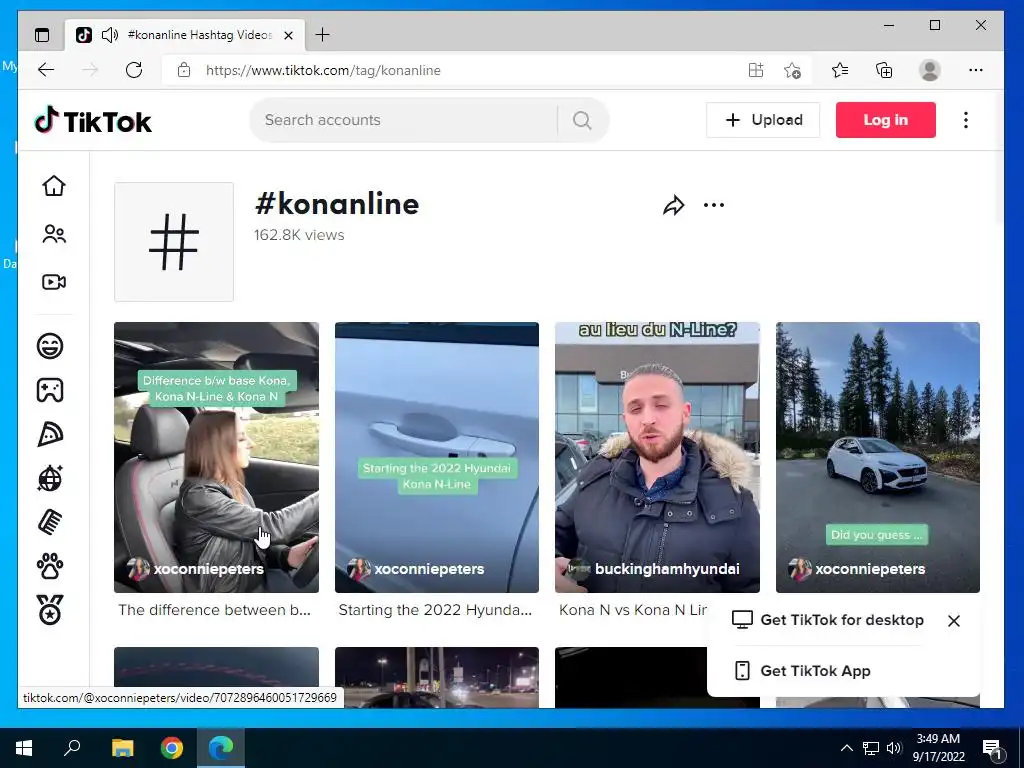Show hidden system tray icons
1024x768 pixels.
(846, 748)
